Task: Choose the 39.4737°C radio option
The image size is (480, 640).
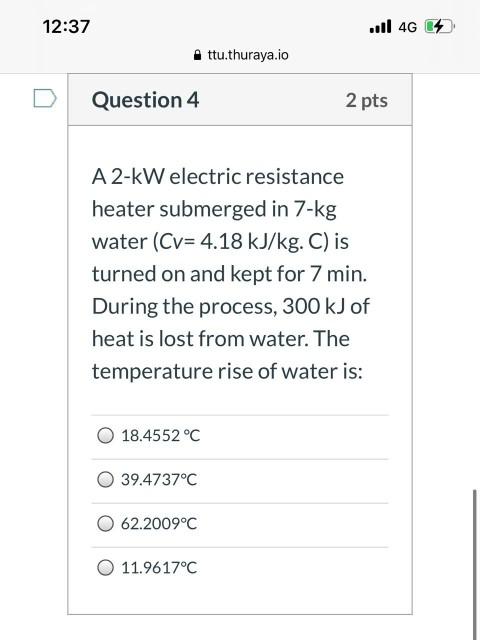Action: coord(105,480)
